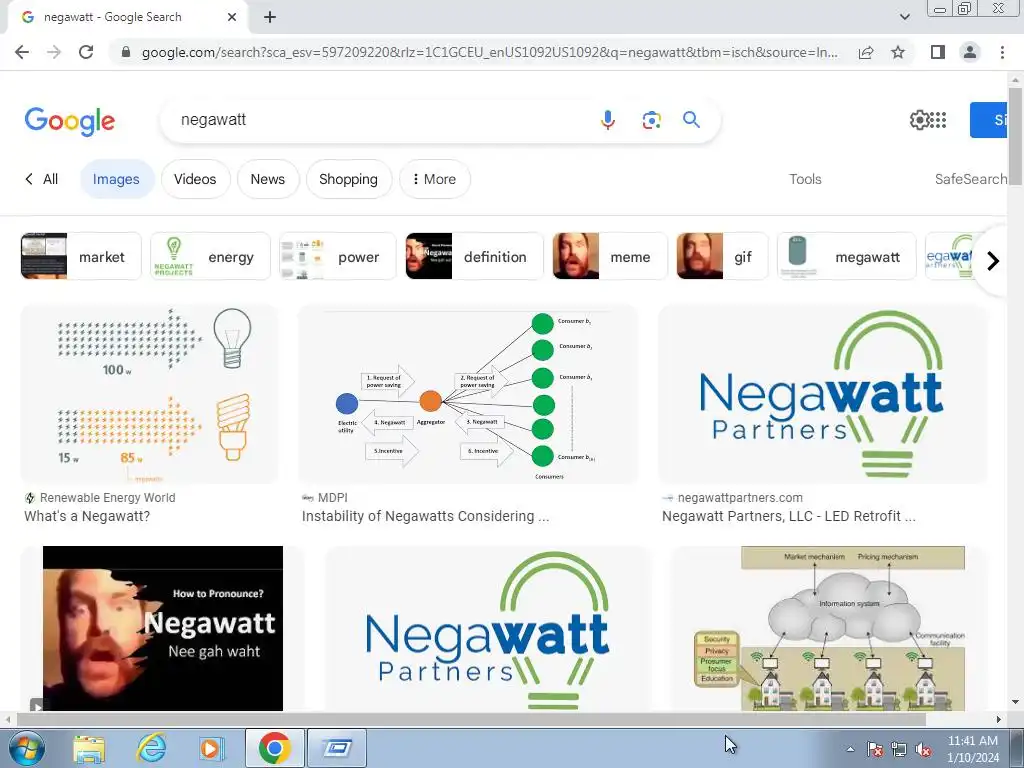Open Windows Explorer from the taskbar
The height and width of the screenshot is (768, 1024).
pos(89,748)
